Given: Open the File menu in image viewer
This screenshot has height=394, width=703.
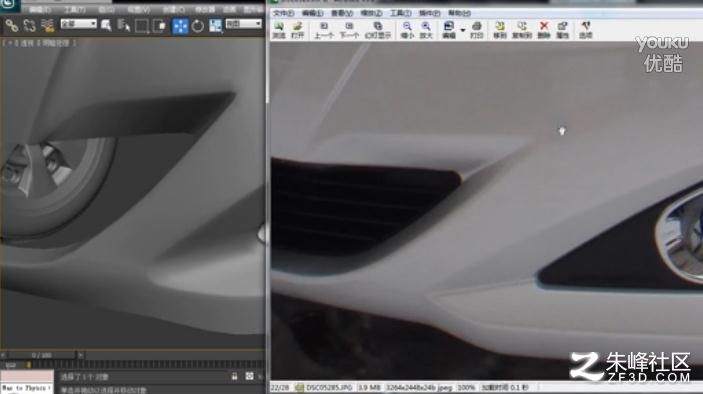Looking at the screenshot, I should point(283,13).
